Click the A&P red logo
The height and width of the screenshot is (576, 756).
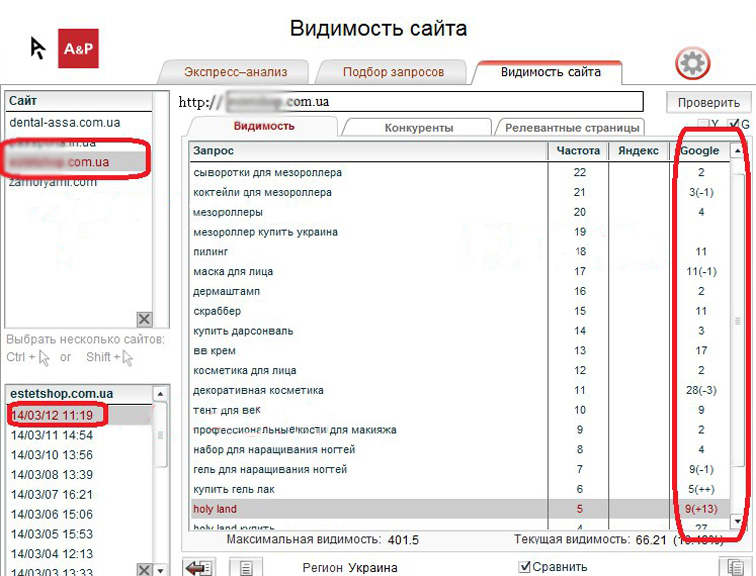coord(78,48)
